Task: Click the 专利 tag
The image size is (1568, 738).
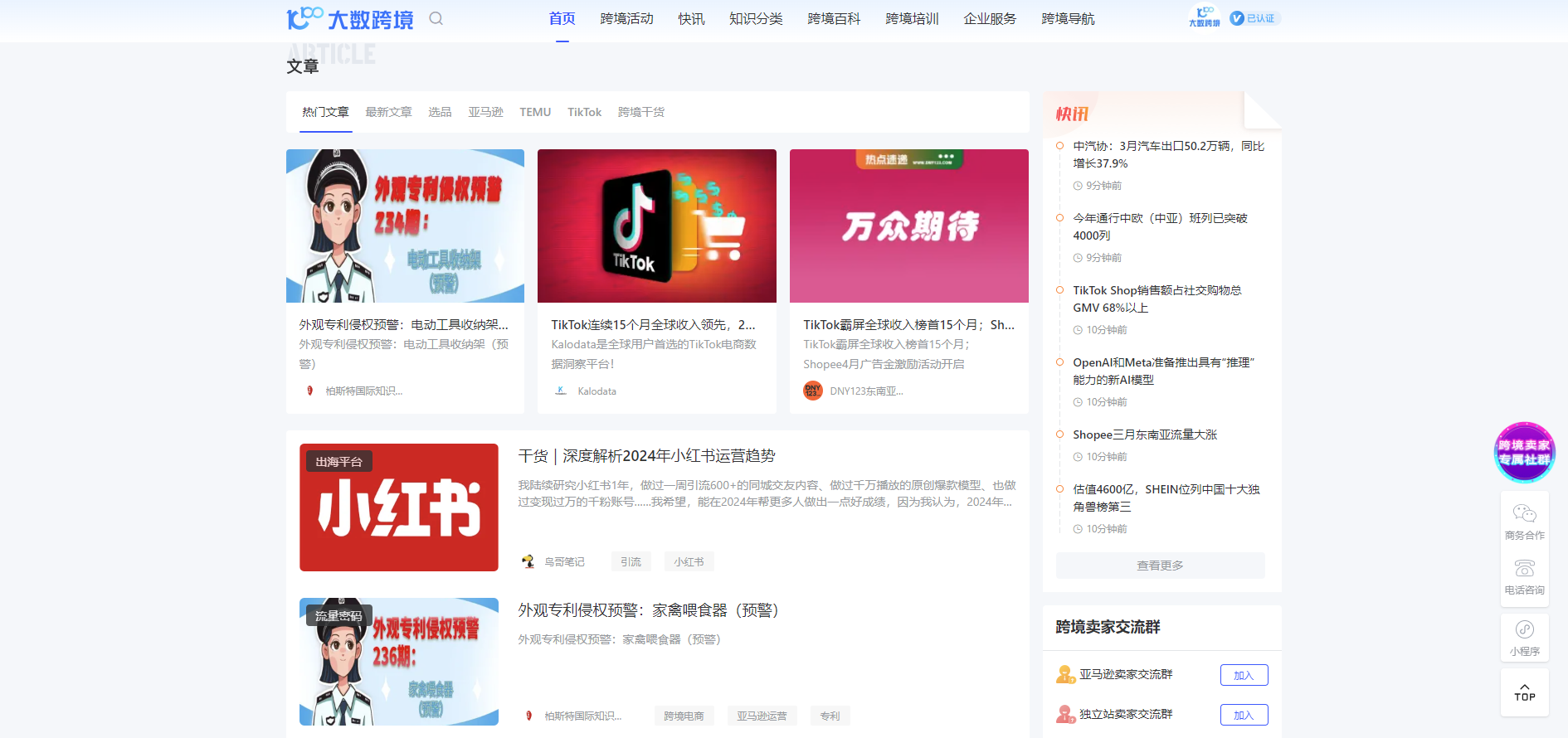Action: [x=830, y=716]
